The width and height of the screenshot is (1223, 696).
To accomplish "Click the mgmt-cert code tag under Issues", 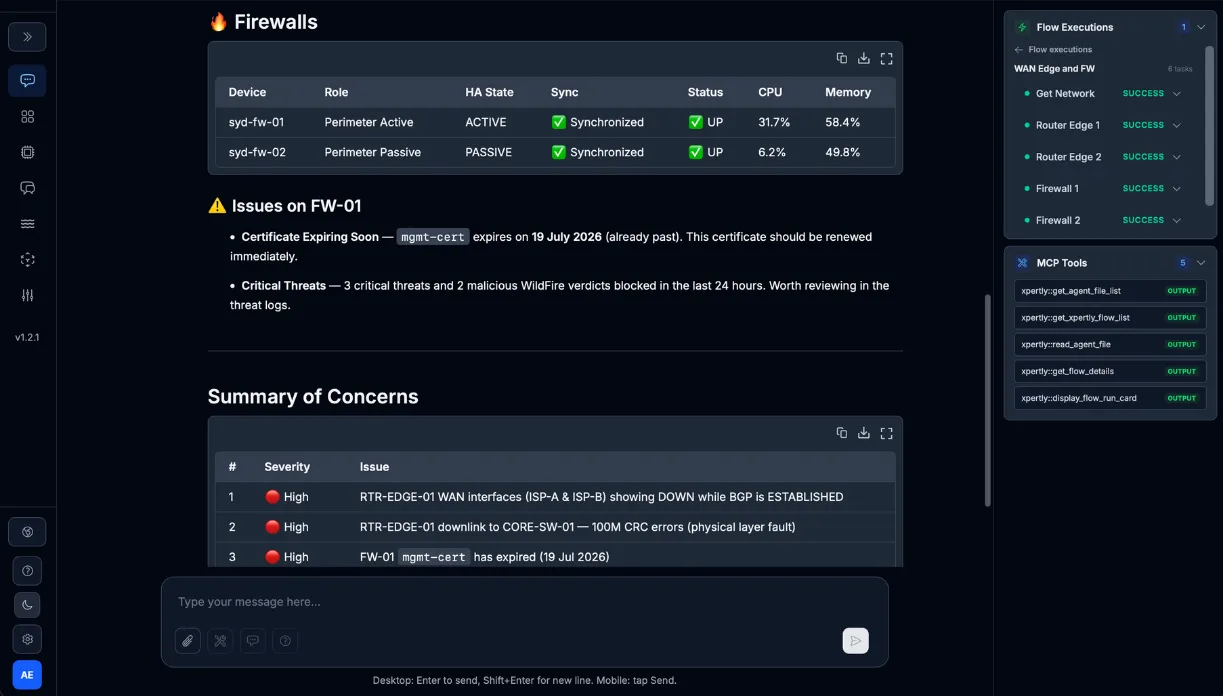I will coord(432,237).
